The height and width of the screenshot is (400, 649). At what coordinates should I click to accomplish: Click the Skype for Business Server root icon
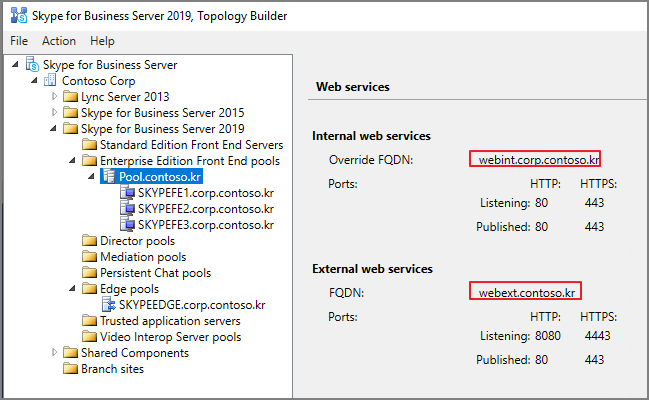[32, 65]
